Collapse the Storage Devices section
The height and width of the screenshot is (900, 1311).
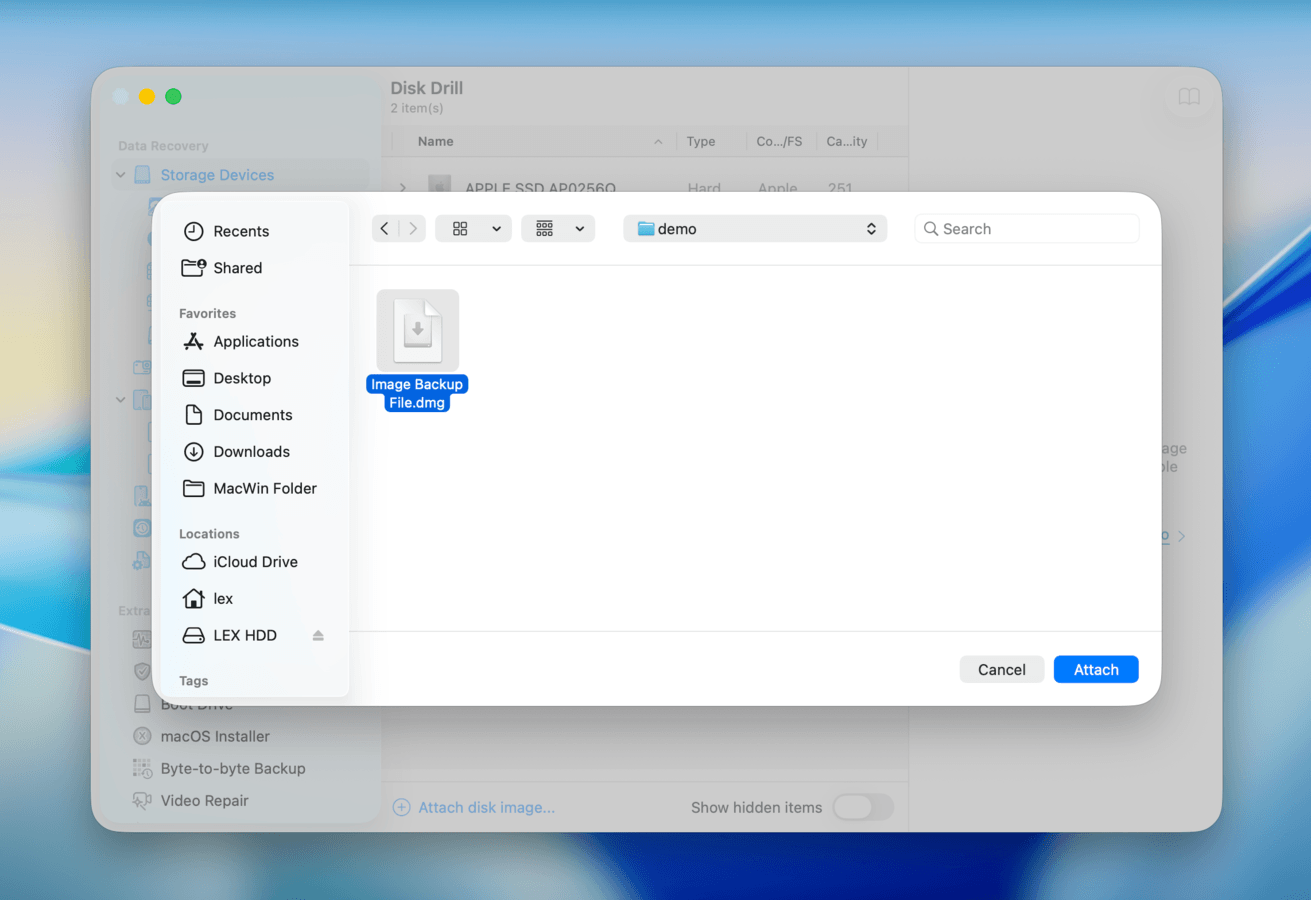(x=119, y=174)
